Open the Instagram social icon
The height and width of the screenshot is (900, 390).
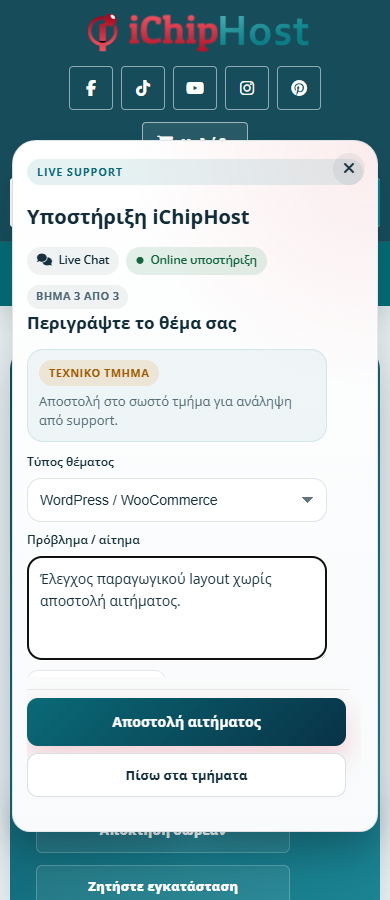tap(247, 88)
